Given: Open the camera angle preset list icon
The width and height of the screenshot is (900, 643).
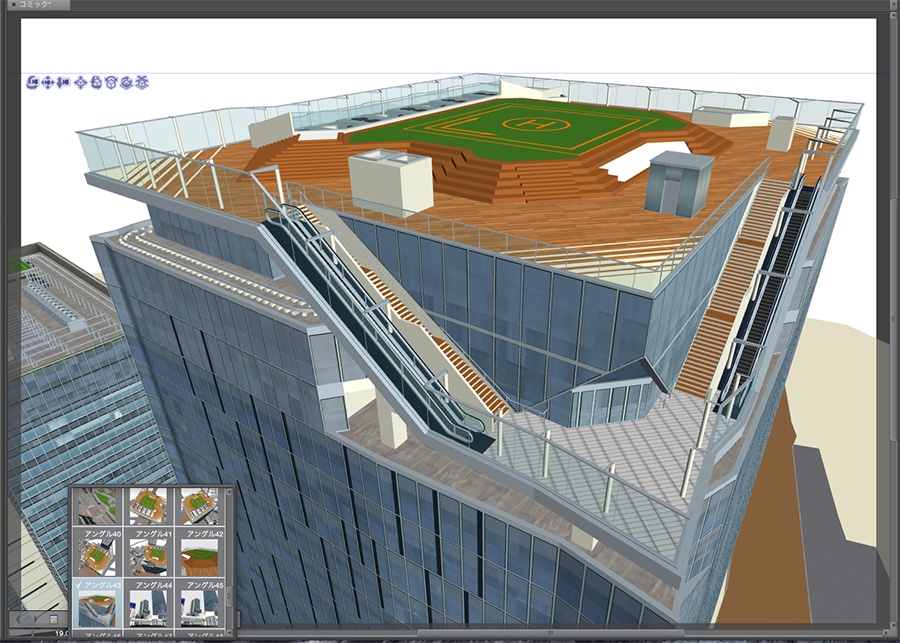Looking at the screenshot, I should coord(54,619).
